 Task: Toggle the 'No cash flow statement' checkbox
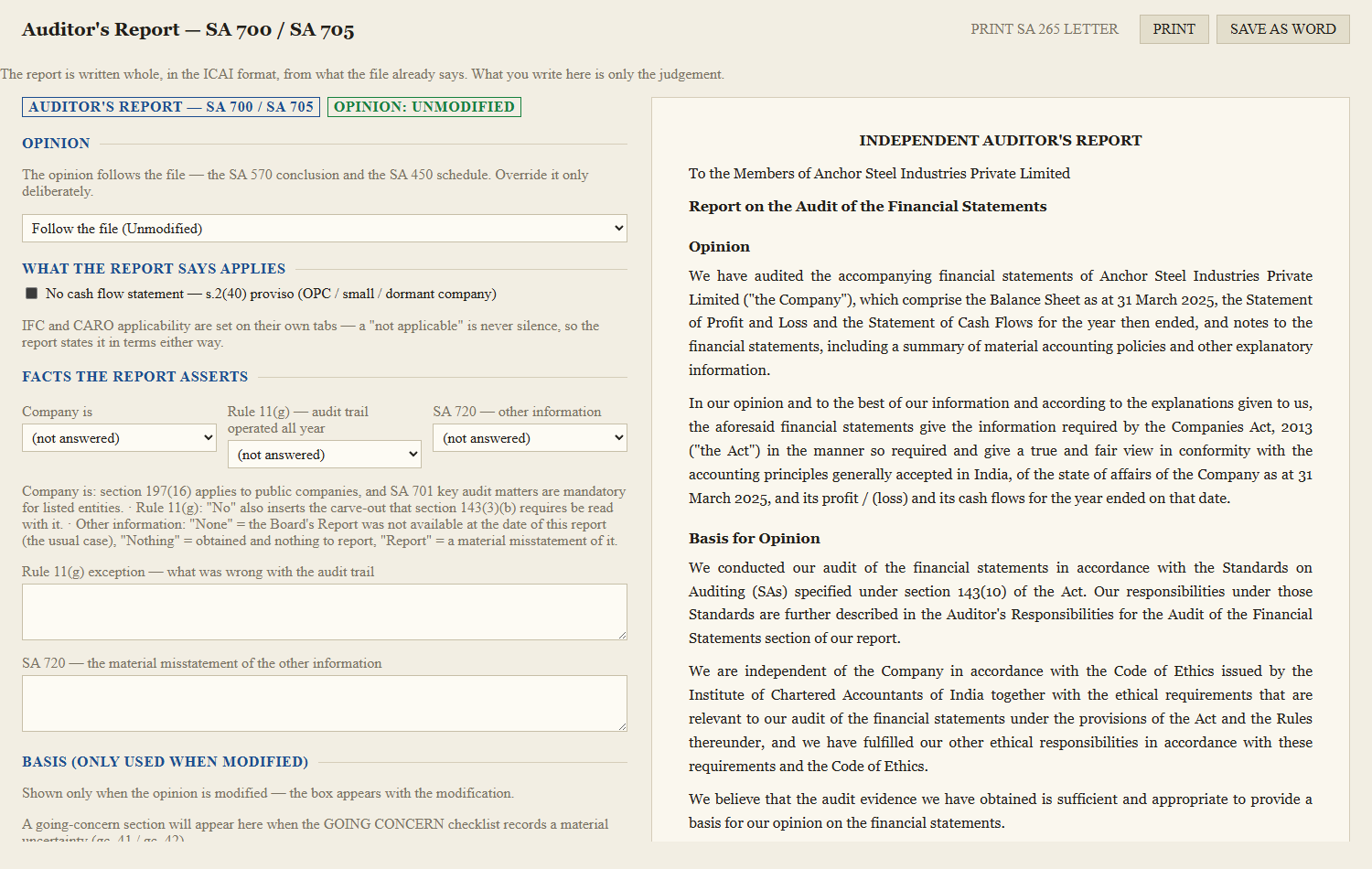point(32,294)
